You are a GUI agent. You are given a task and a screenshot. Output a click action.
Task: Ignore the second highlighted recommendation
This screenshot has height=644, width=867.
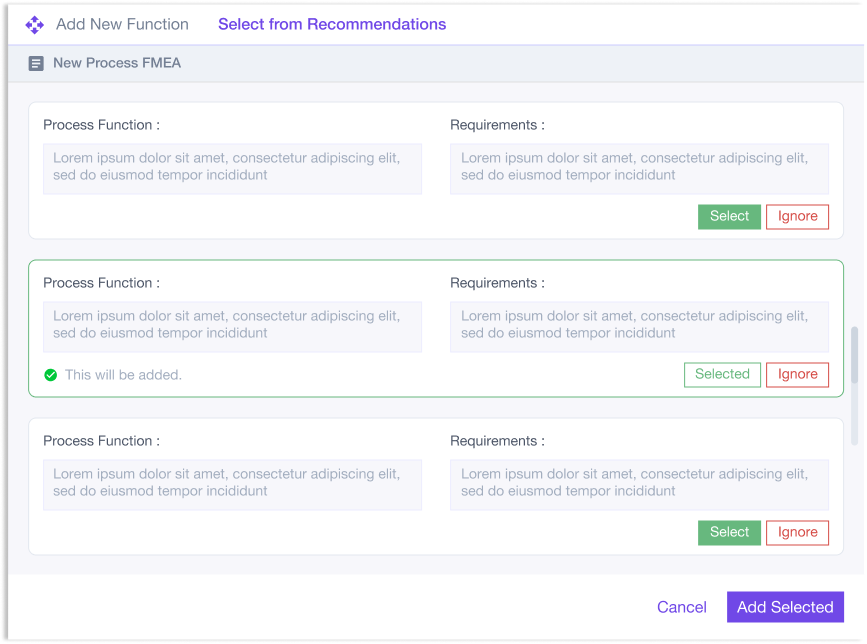(x=797, y=374)
